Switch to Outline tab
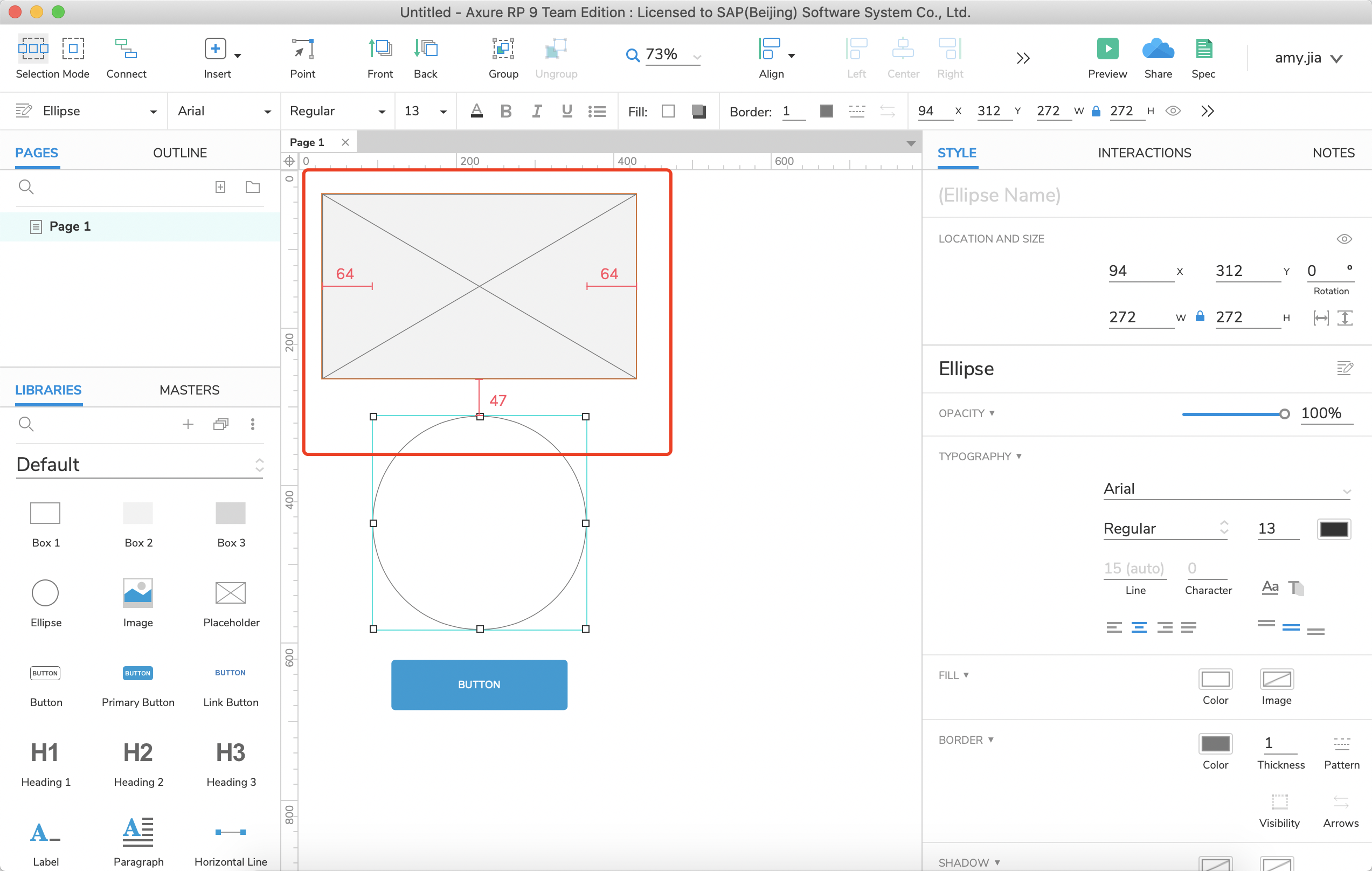 click(x=179, y=153)
